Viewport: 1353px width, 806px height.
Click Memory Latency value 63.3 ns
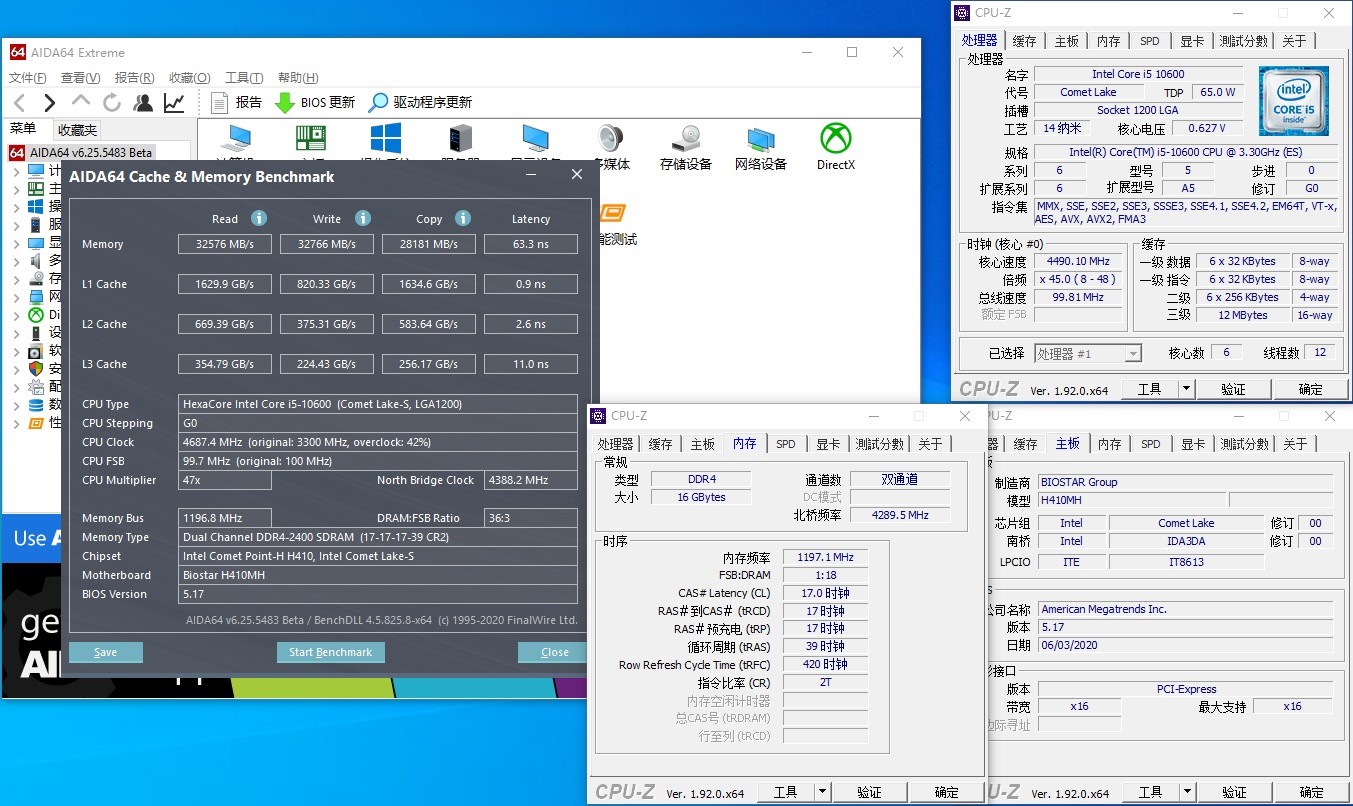click(x=531, y=244)
